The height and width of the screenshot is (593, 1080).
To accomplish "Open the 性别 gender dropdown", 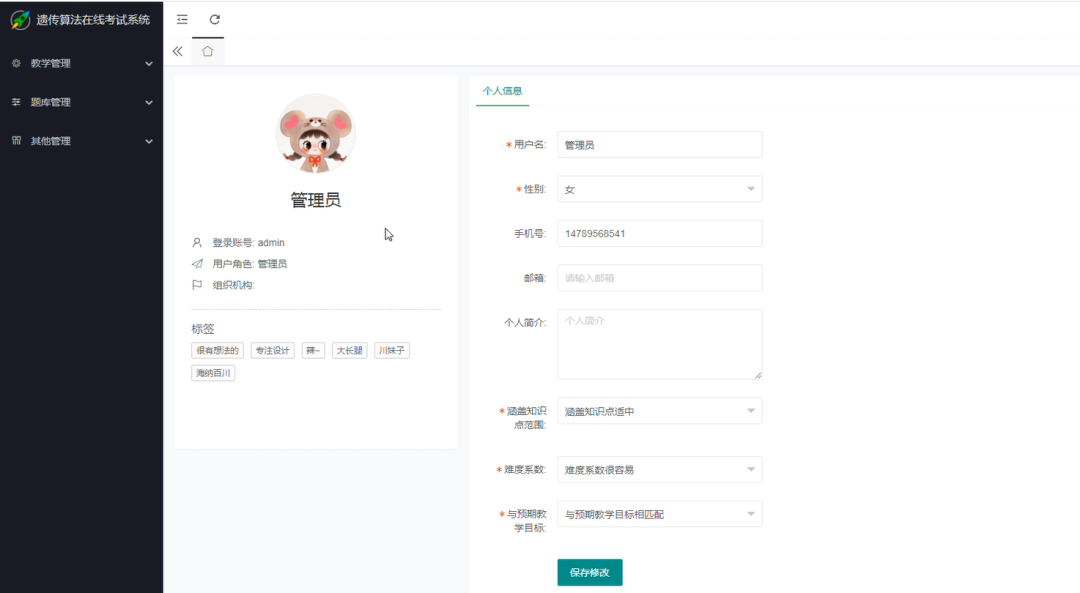I will click(659, 189).
